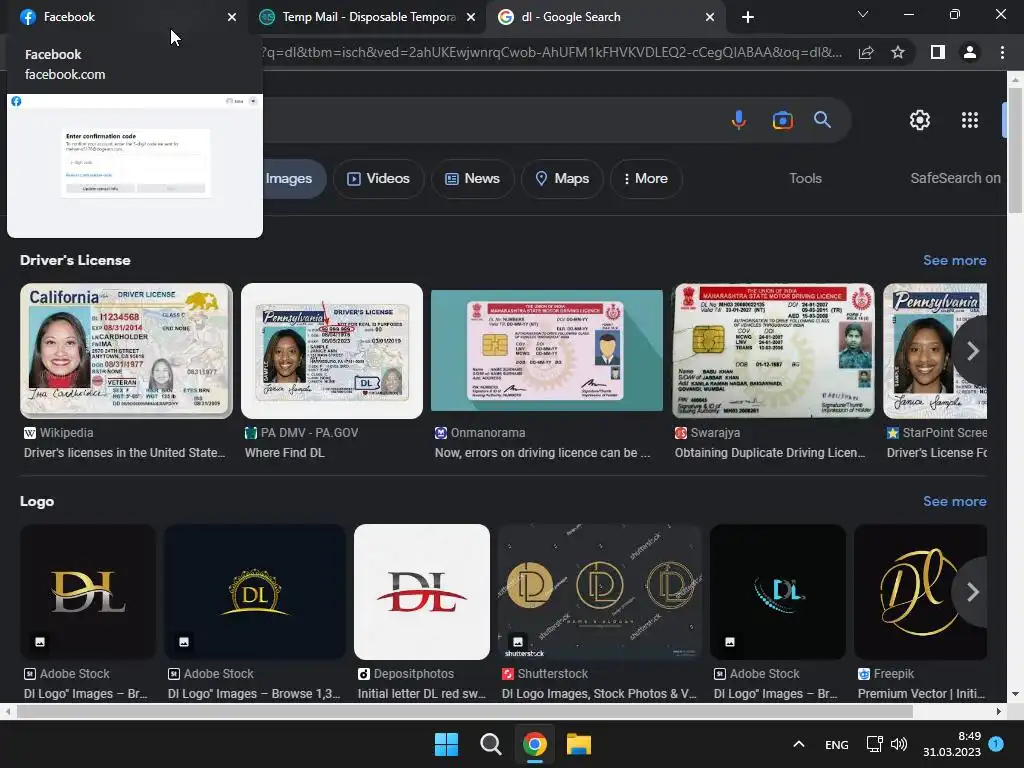Open the Tools options
1024x768 pixels.
(805, 178)
